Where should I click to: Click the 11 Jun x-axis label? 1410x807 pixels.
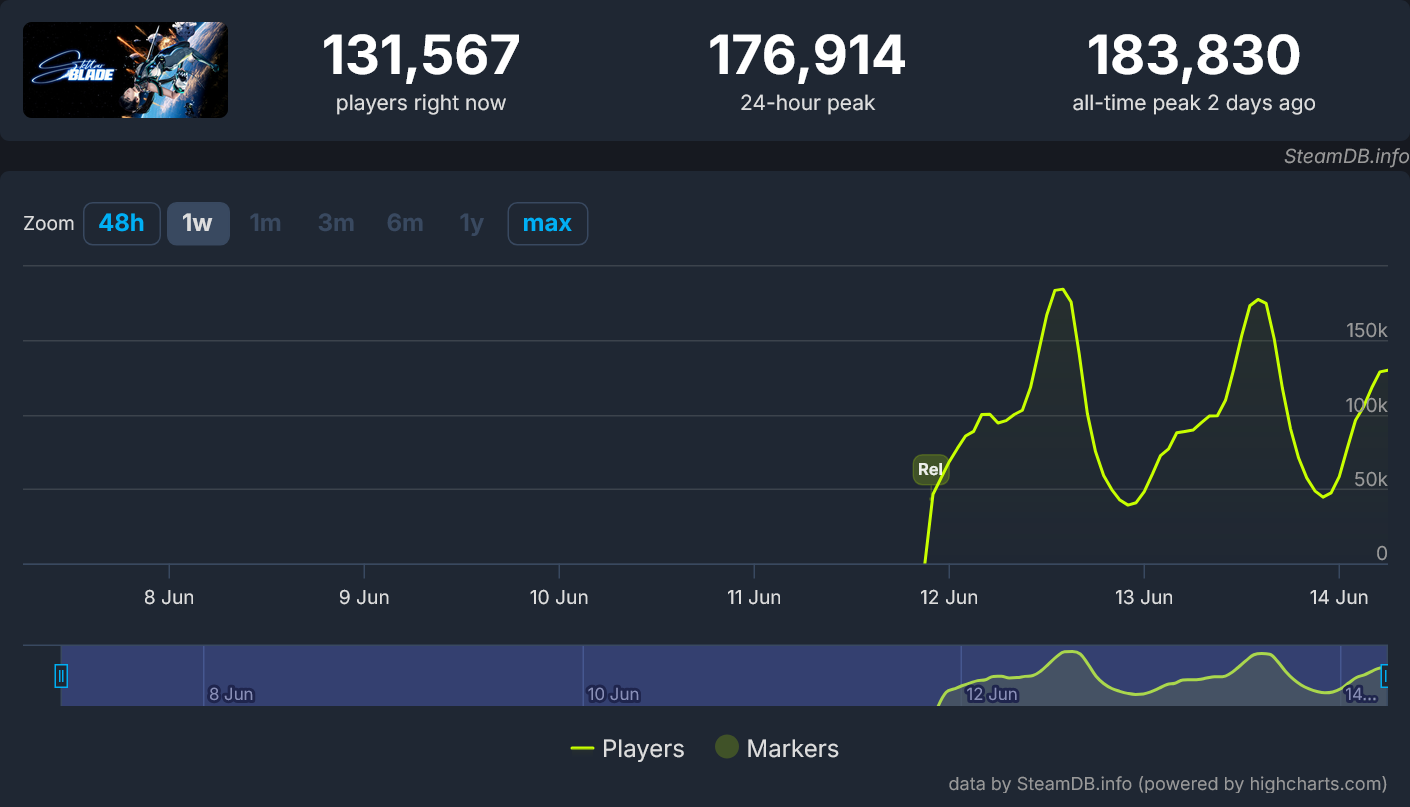pyautogui.click(x=754, y=597)
